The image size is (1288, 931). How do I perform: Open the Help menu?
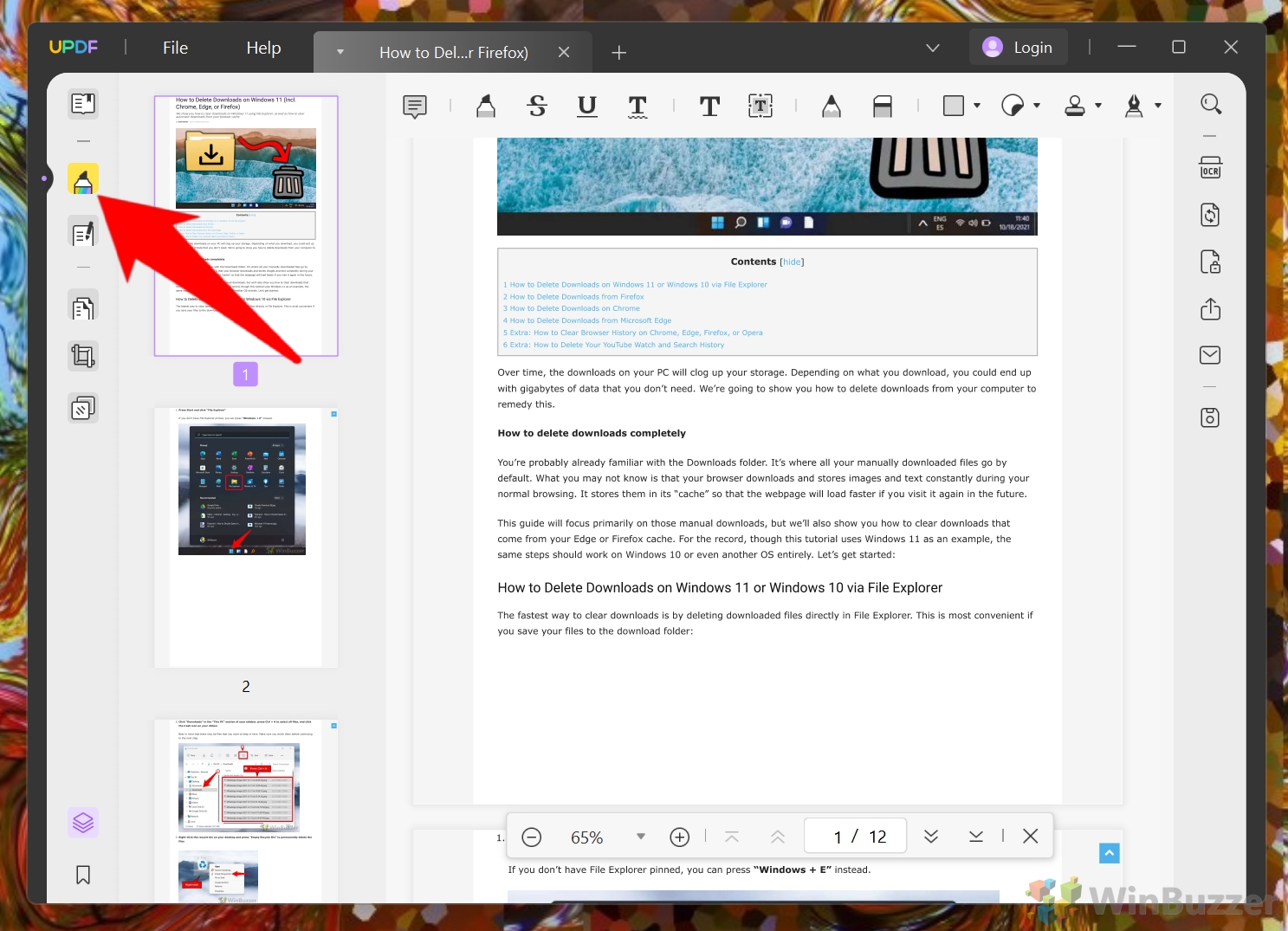[263, 48]
